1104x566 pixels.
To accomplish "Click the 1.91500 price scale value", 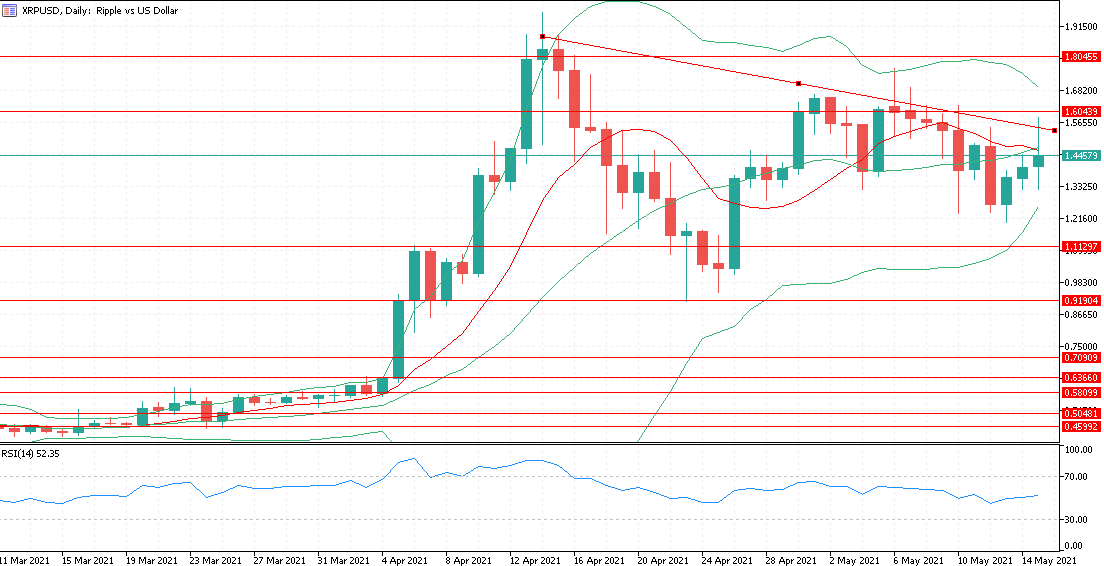I will click(x=1083, y=27).
